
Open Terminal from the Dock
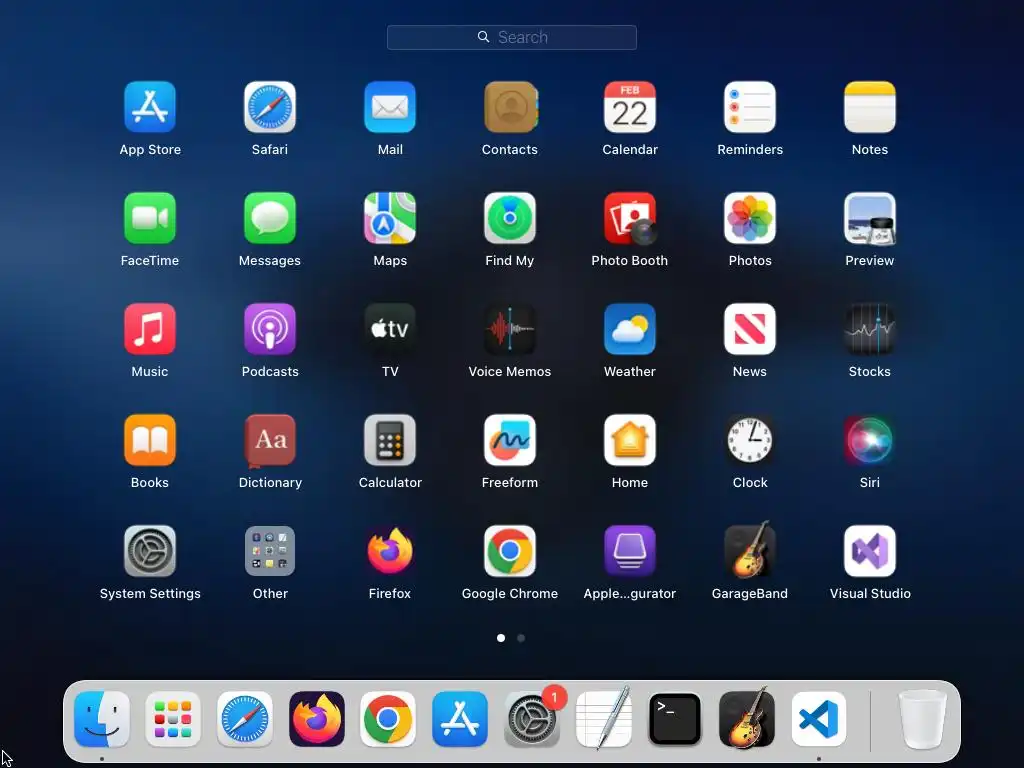point(675,719)
